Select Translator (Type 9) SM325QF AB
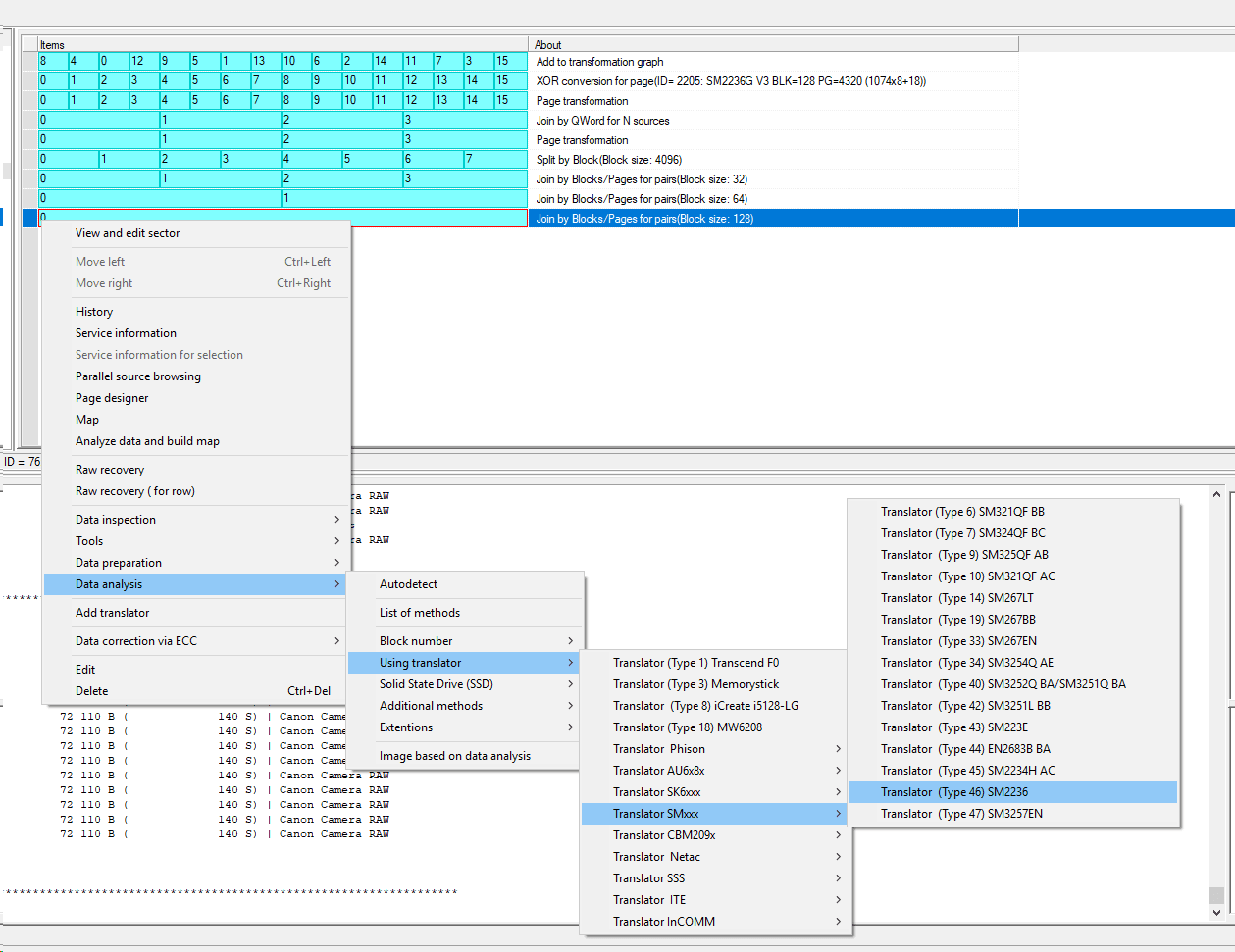 (x=1013, y=555)
